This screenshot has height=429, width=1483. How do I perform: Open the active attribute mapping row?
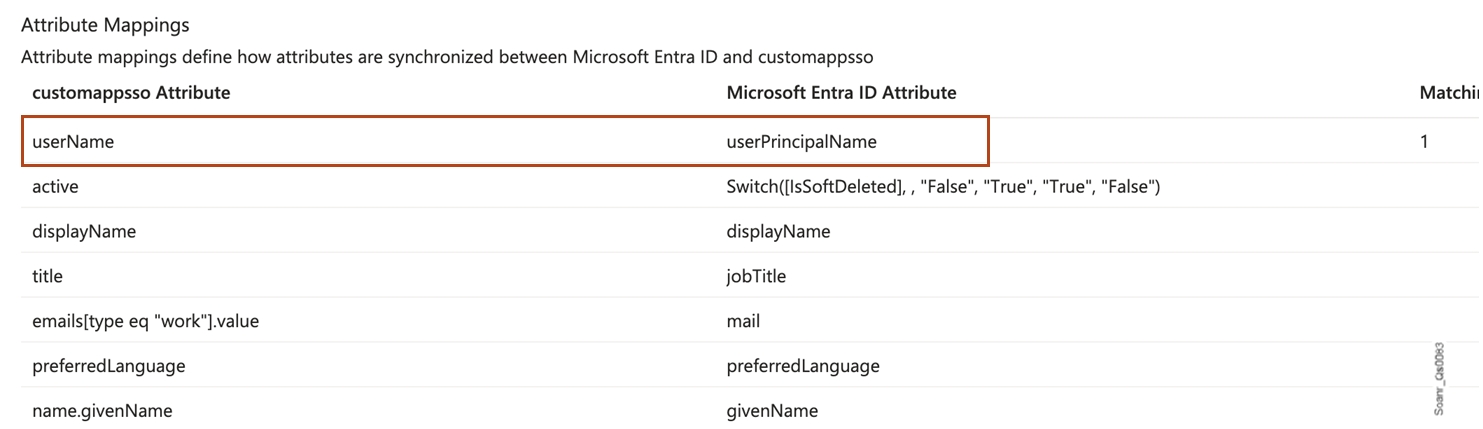[55, 187]
